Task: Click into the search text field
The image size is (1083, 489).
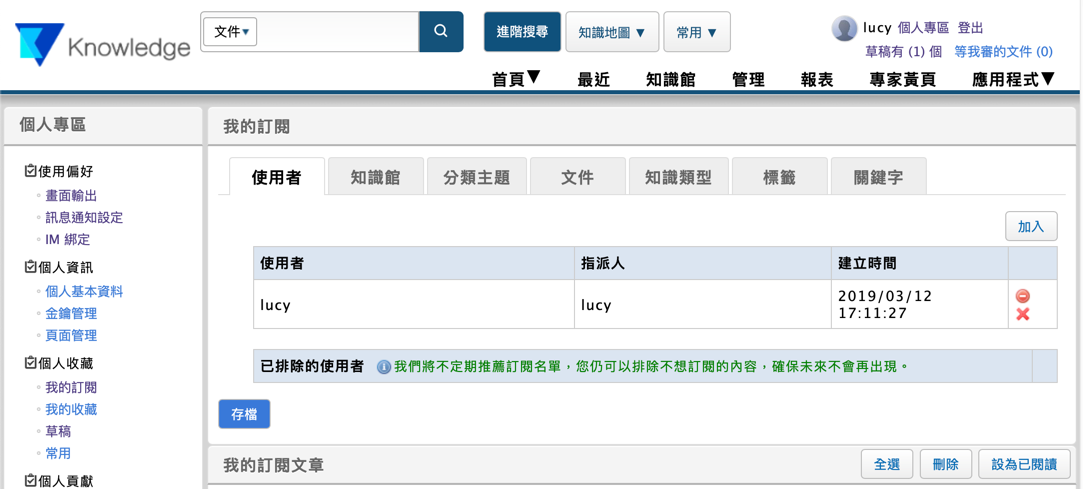Action: click(338, 32)
